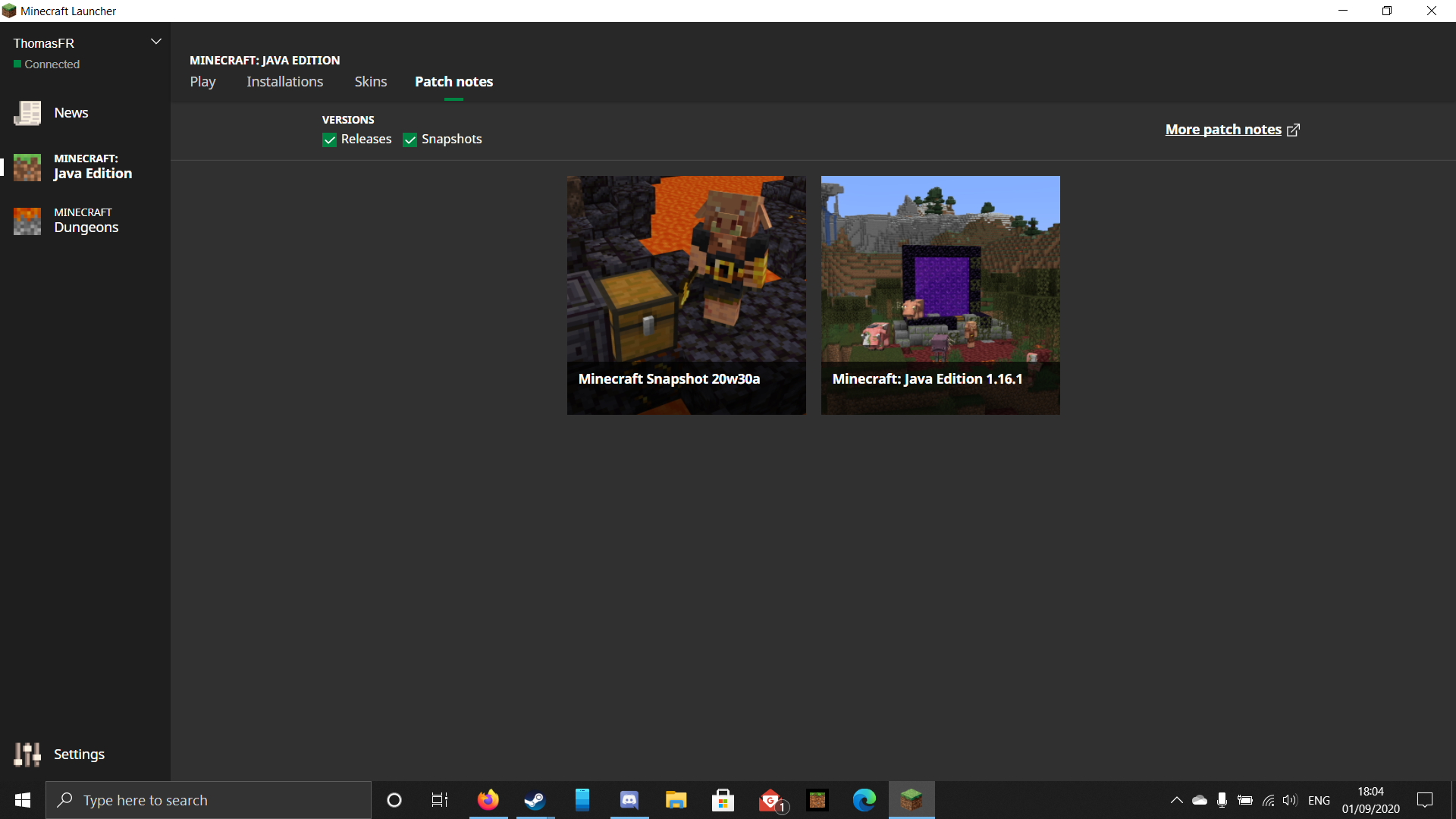Open Microsoft Edge from taskbar
Image resolution: width=1456 pixels, height=819 pixels.
point(864,800)
